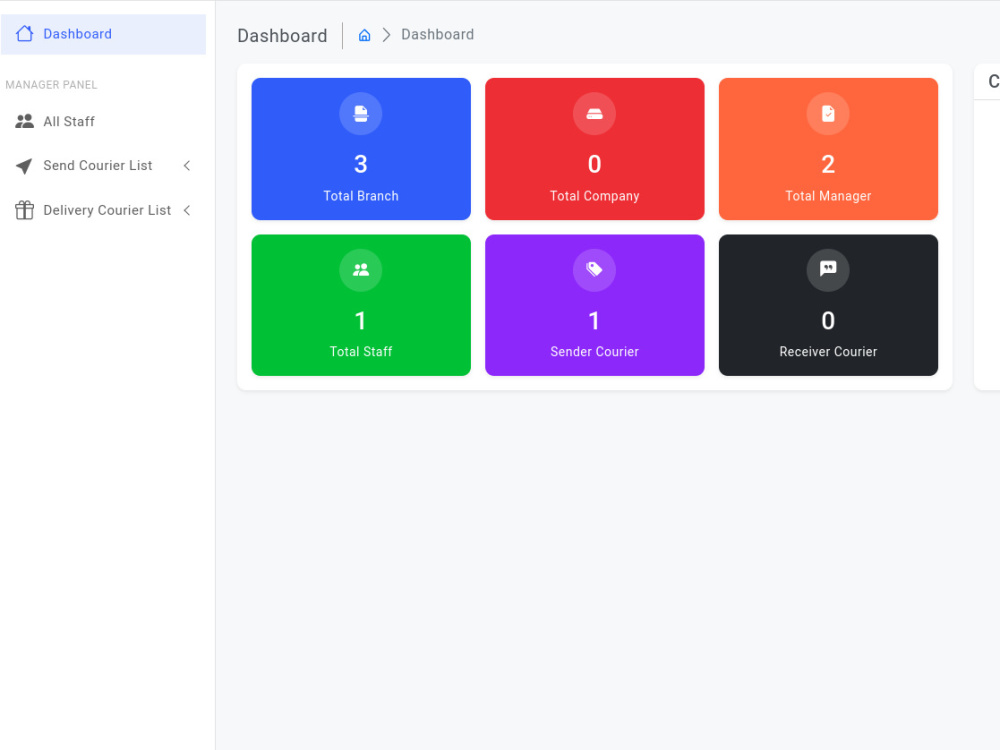Open Send Courier List menu item
1000x750 pixels.
[x=103, y=166]
